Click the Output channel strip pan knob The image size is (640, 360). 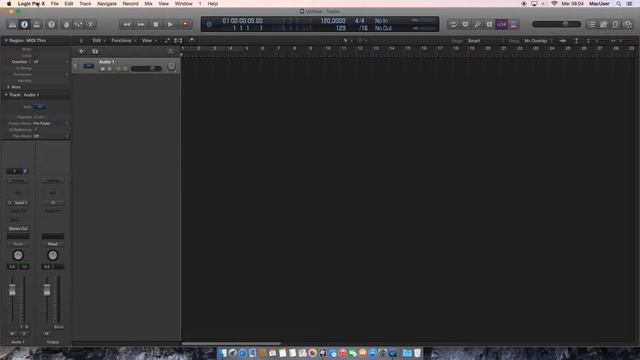click(x=53, y=255)
